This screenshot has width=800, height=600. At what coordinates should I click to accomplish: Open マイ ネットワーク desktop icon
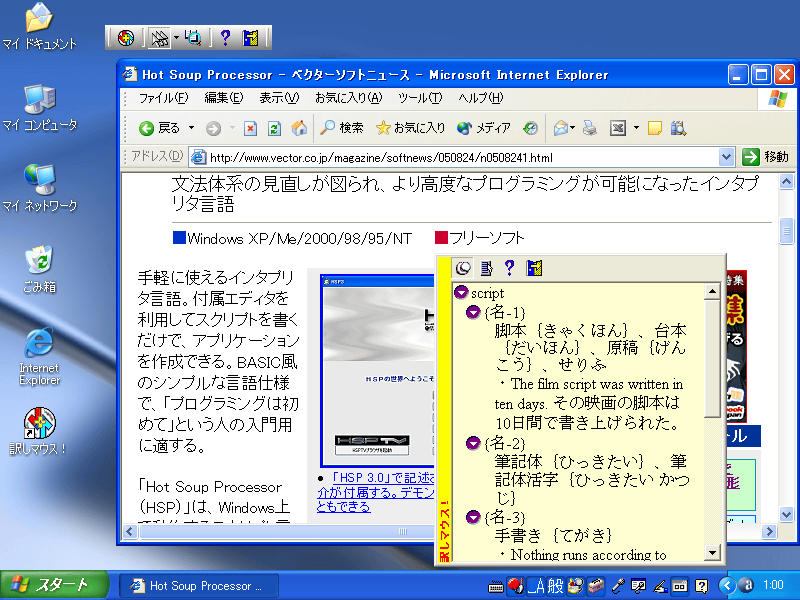pos(39,188)
